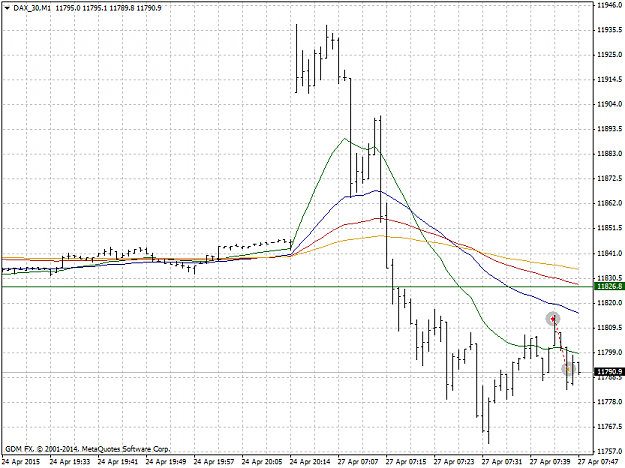
Task: Click the 11851.5 price axis label
Action: pyautogui.click(x=609, y=228)
